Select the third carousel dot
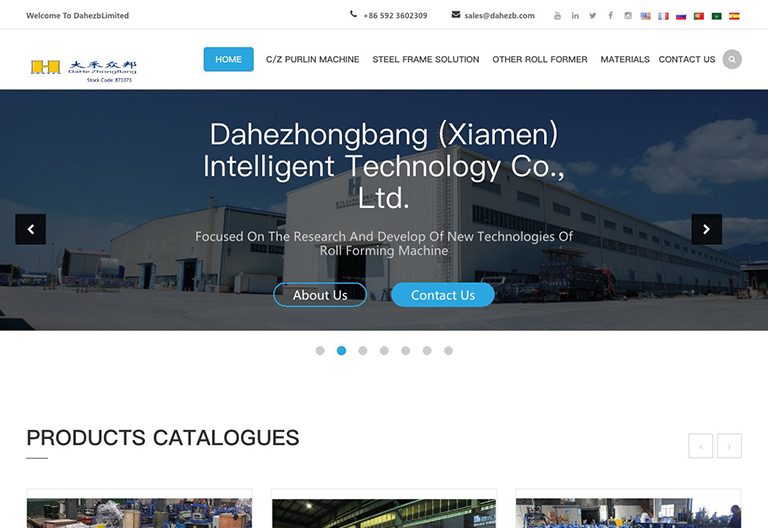This screenshot has width=768, height=528. [363, 351]
